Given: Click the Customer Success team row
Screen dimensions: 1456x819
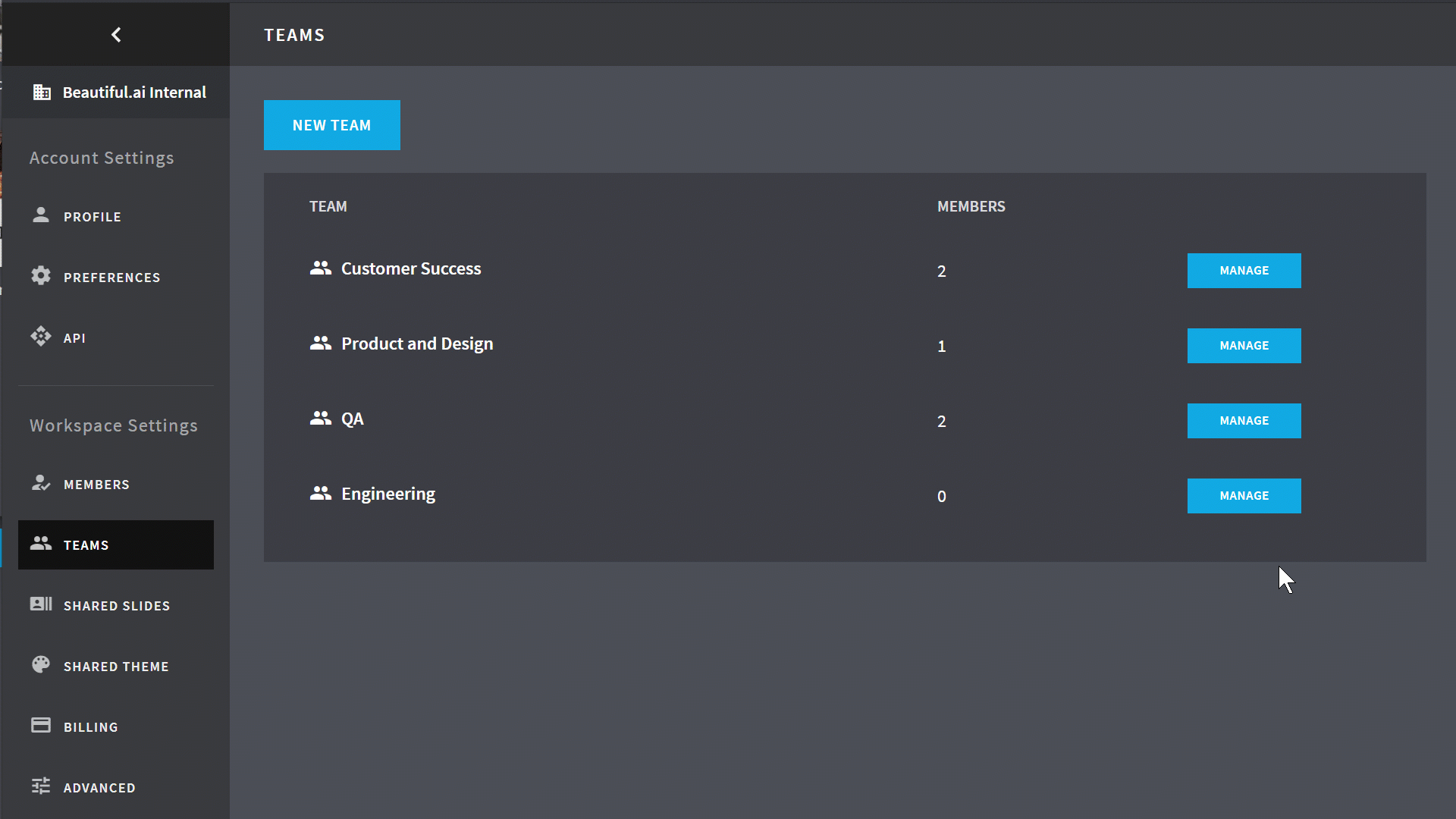Looking at the screenshot, I should [412, 268].
